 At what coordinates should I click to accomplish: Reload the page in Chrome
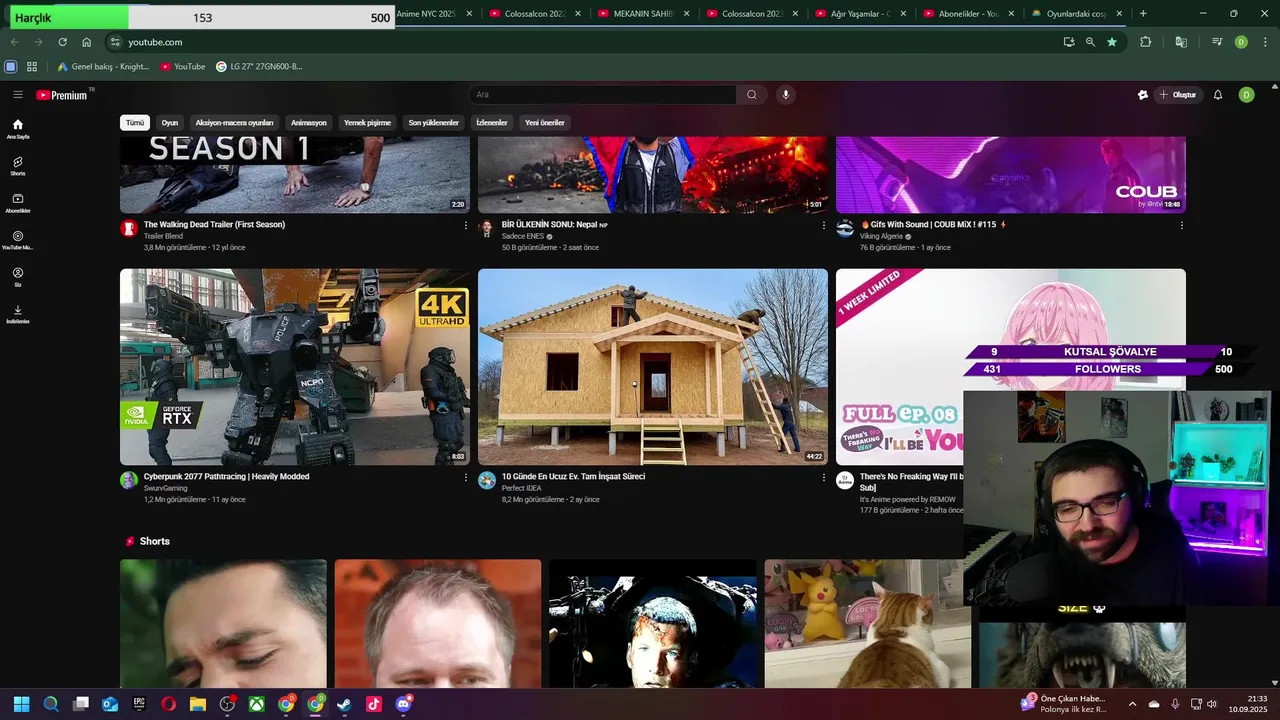[62, 42]
